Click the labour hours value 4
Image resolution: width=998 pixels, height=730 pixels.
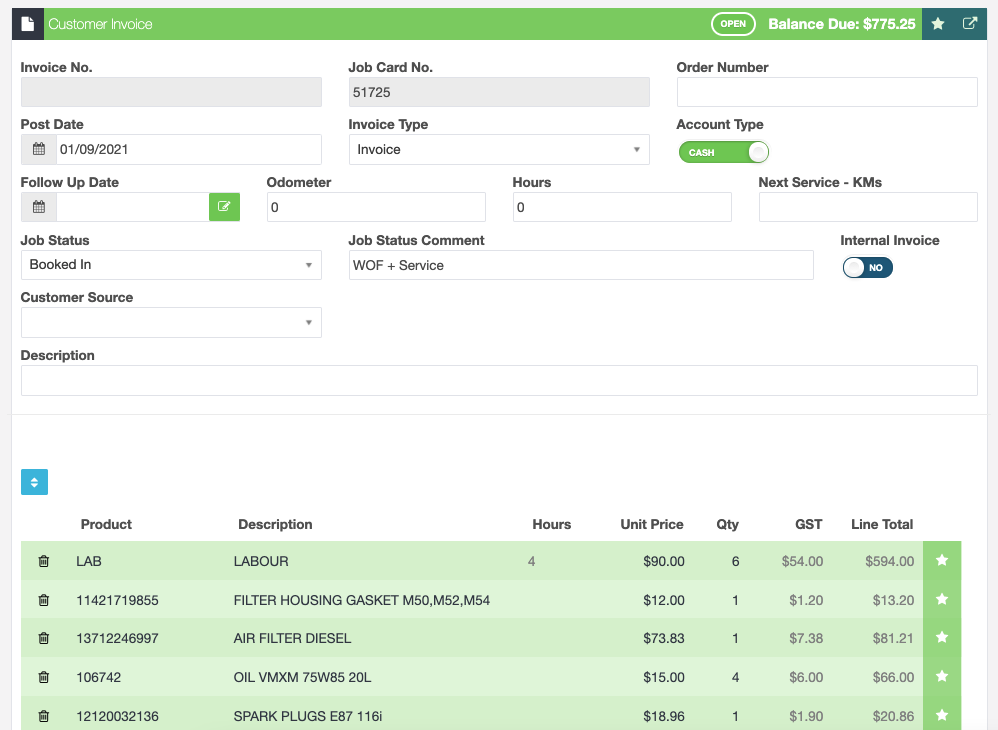point(531,561)
